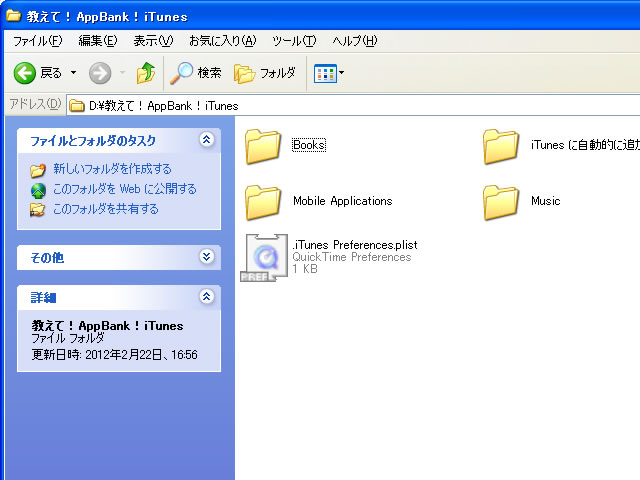Image resolution: width=640 pixels, height=480 pixels.
Task: Collapse the 詳細 panel chevron
Action: [207, 296]
